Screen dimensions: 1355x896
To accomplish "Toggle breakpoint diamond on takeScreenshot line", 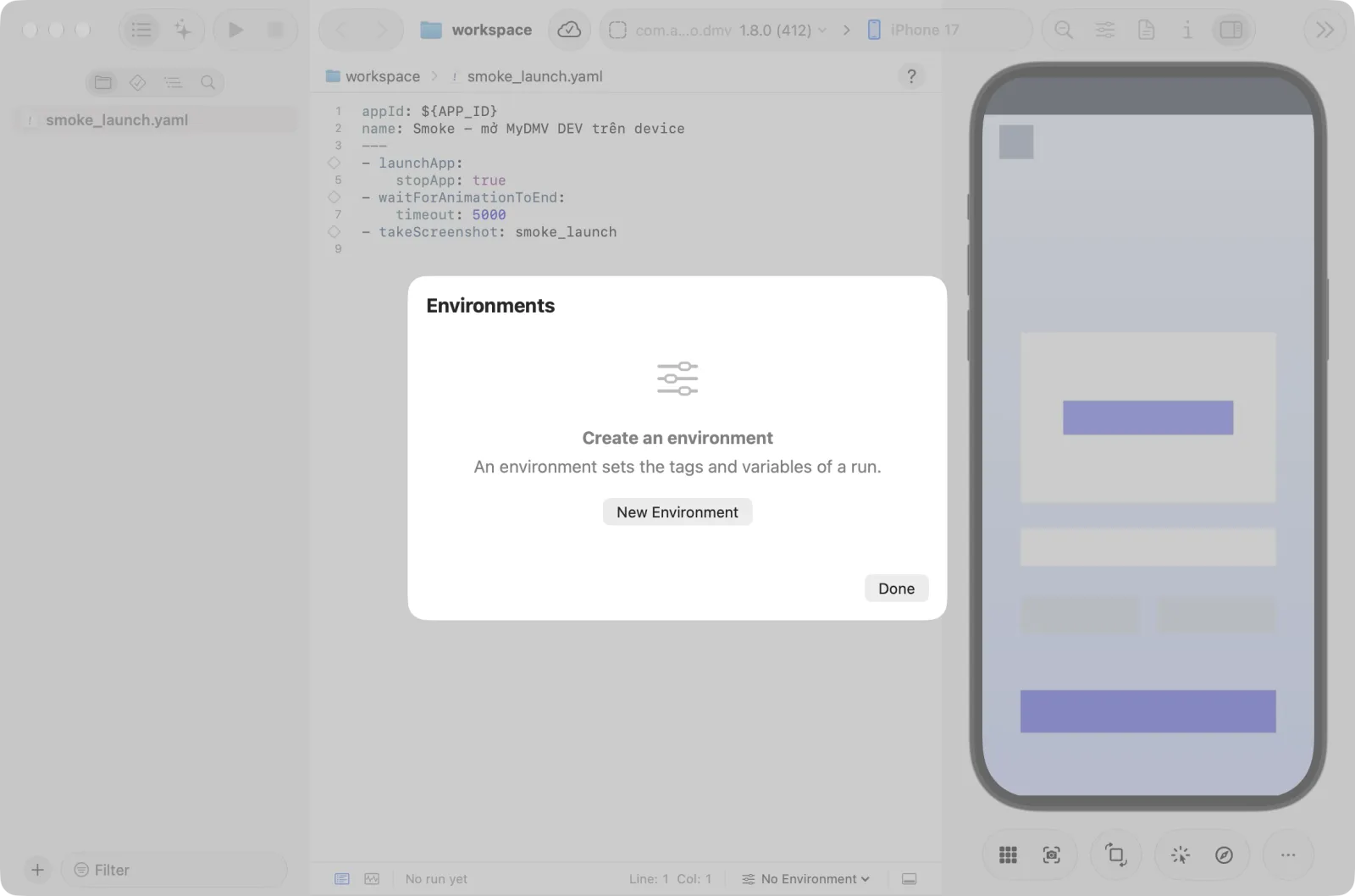I will [x=334, y=231].
